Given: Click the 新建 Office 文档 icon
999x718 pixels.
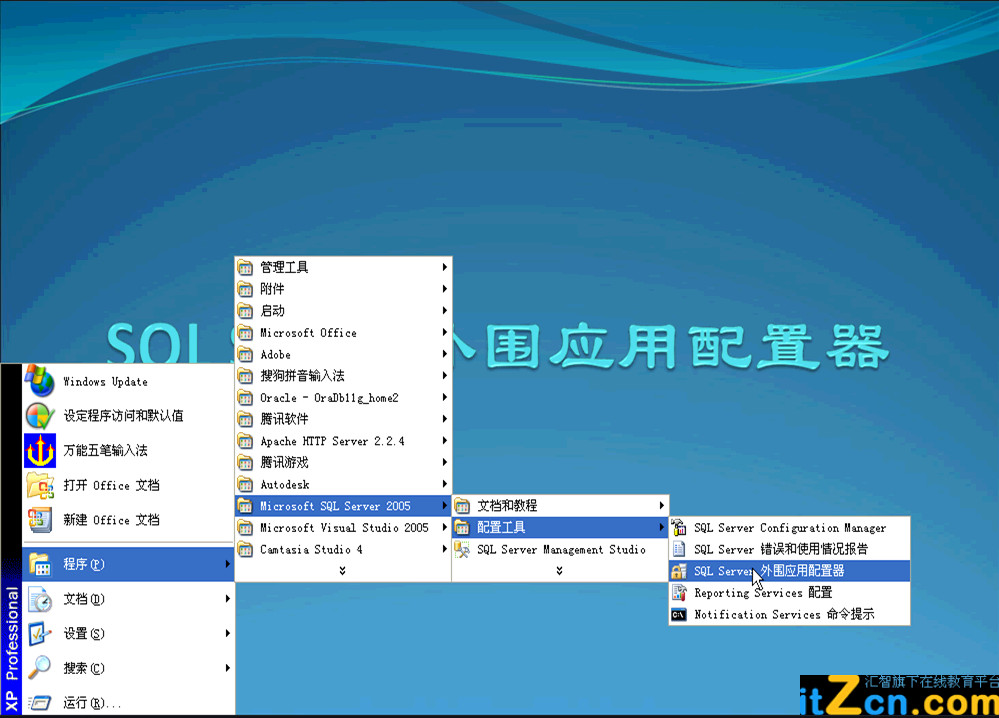Looking at the screenshot, I should 40,520.
